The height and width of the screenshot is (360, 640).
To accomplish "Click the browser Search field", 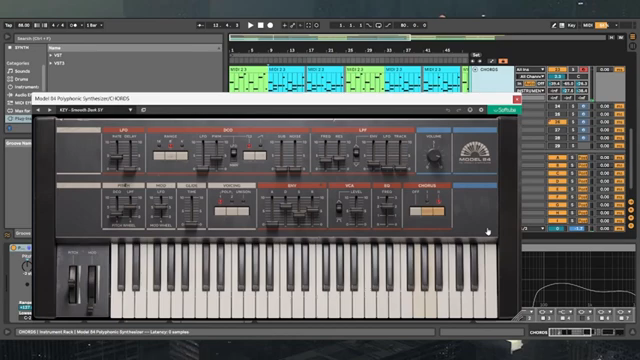I will click(x=118, y=38).
